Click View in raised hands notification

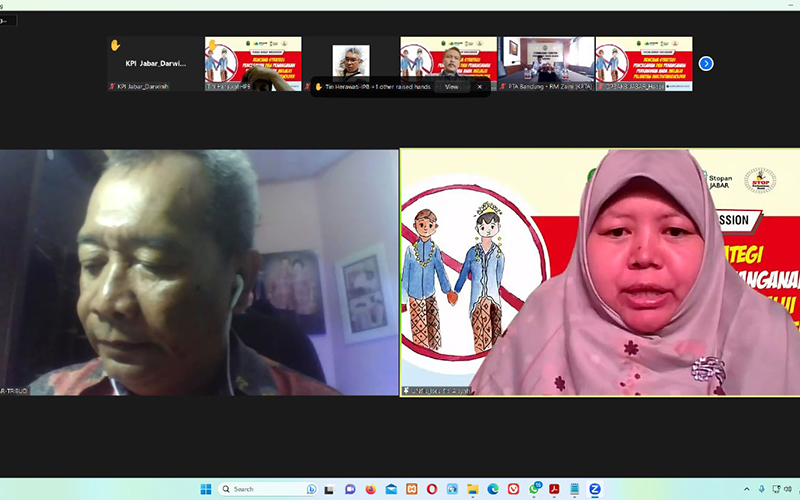pyautogui.click(x=451, y=87)
